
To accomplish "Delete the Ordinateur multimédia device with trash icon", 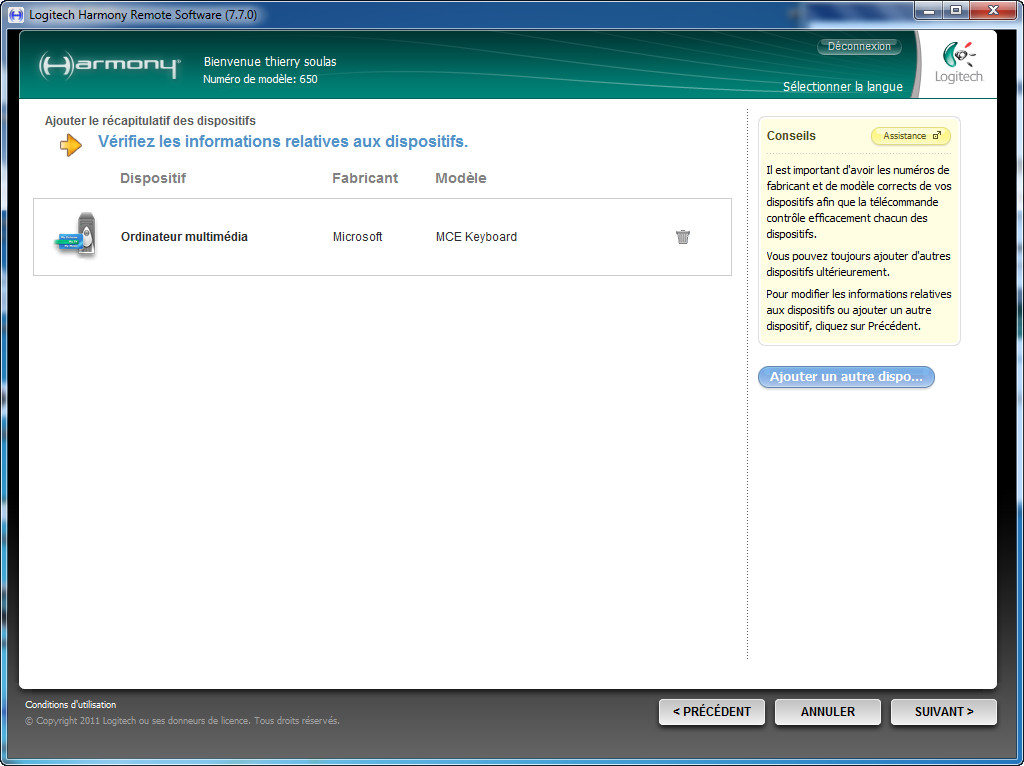I will point(682,236).
